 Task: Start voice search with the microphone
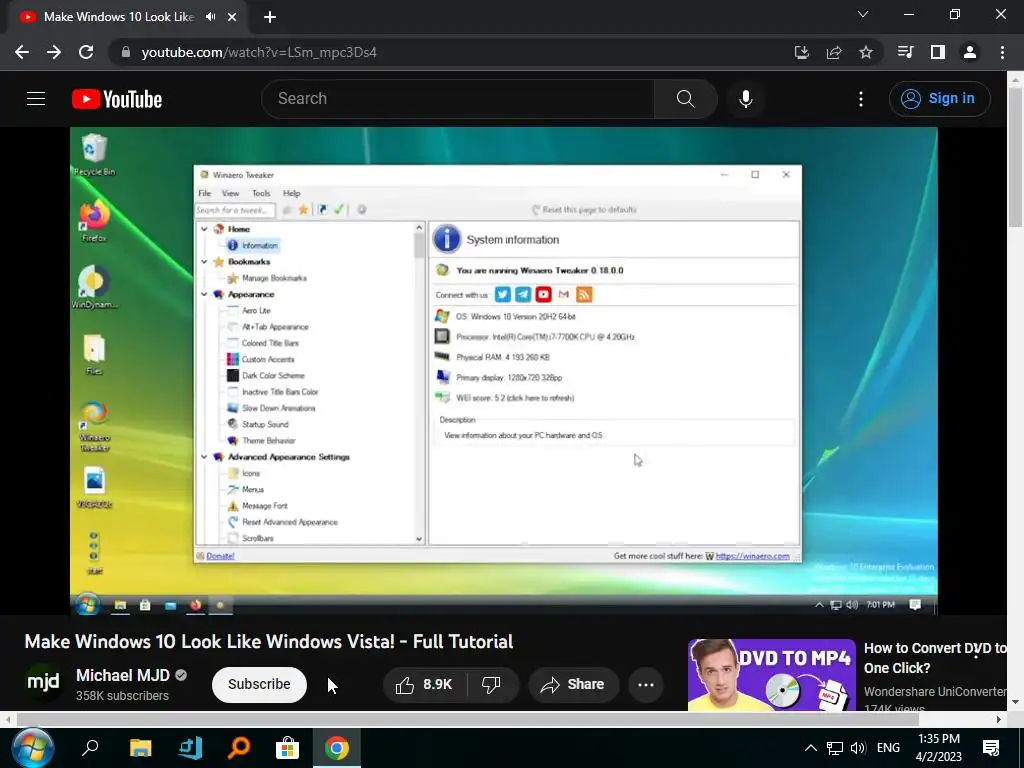[746, 99]
